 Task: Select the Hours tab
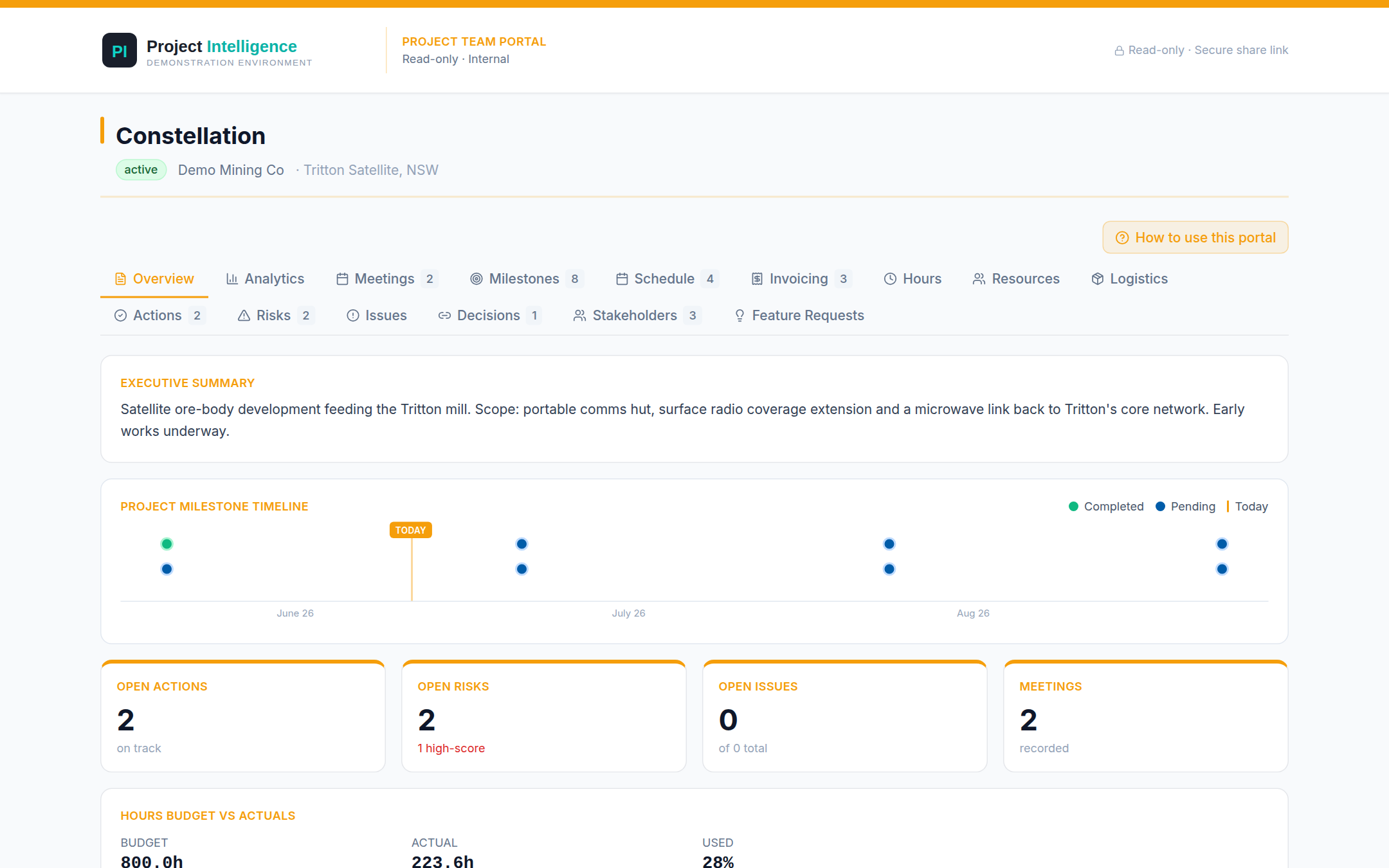pos(912,279)
